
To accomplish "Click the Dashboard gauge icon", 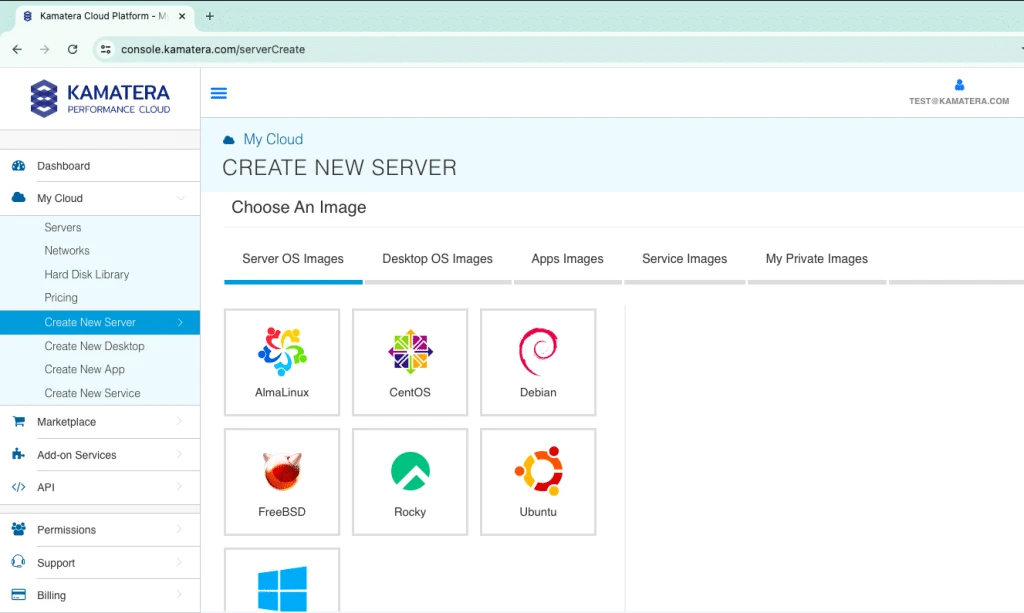I will click(x=18, y=166).
